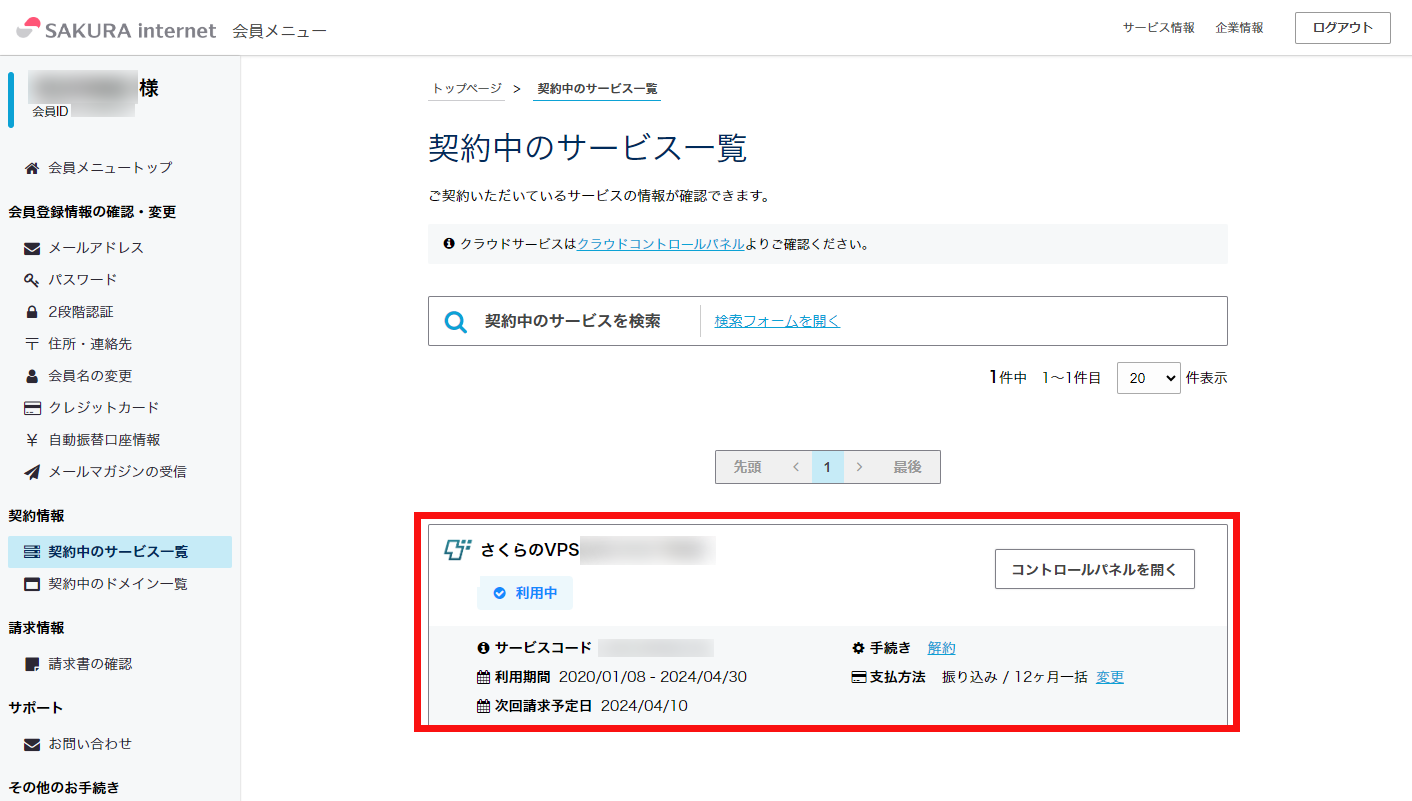Image resolution: width=1412 pixels, height=801 pixels.
Task: Click the 契約中のサービスを検索 search label
Action: pos(573,321)
